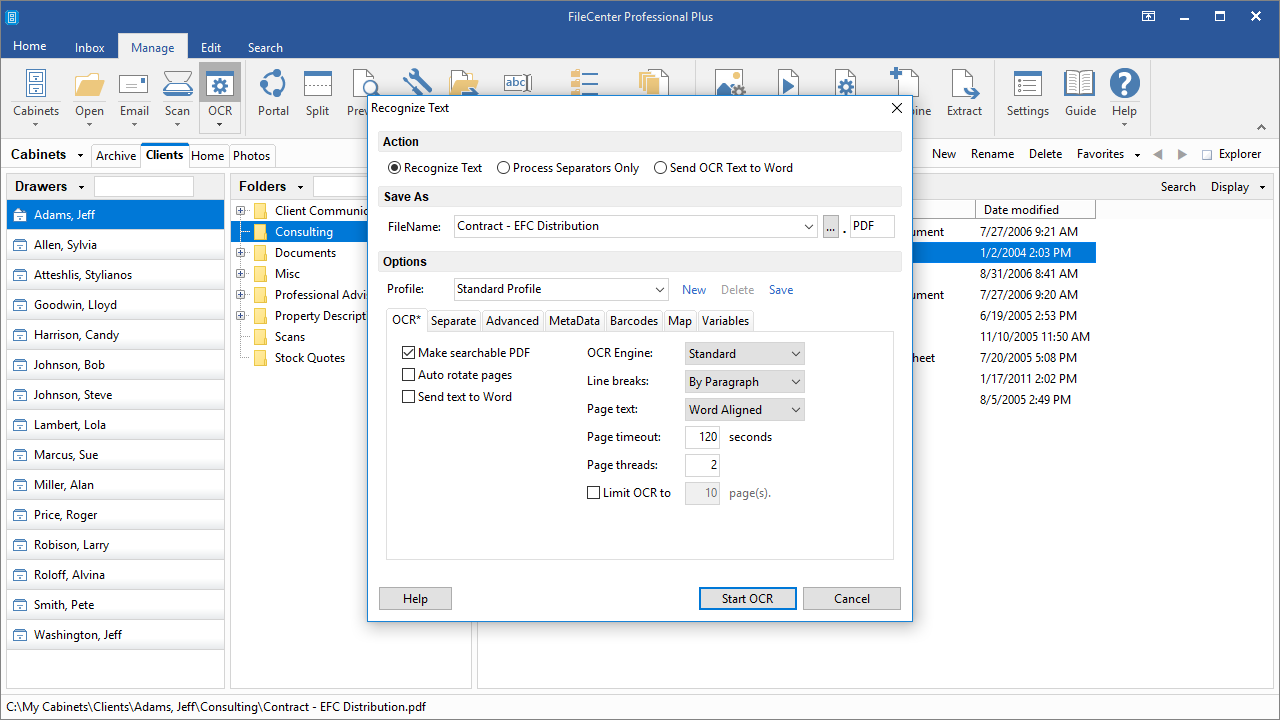Viewport: 1280px width, 720px height.
Task: Open the Inbox ribbon tab
Action: pos(90,47)
